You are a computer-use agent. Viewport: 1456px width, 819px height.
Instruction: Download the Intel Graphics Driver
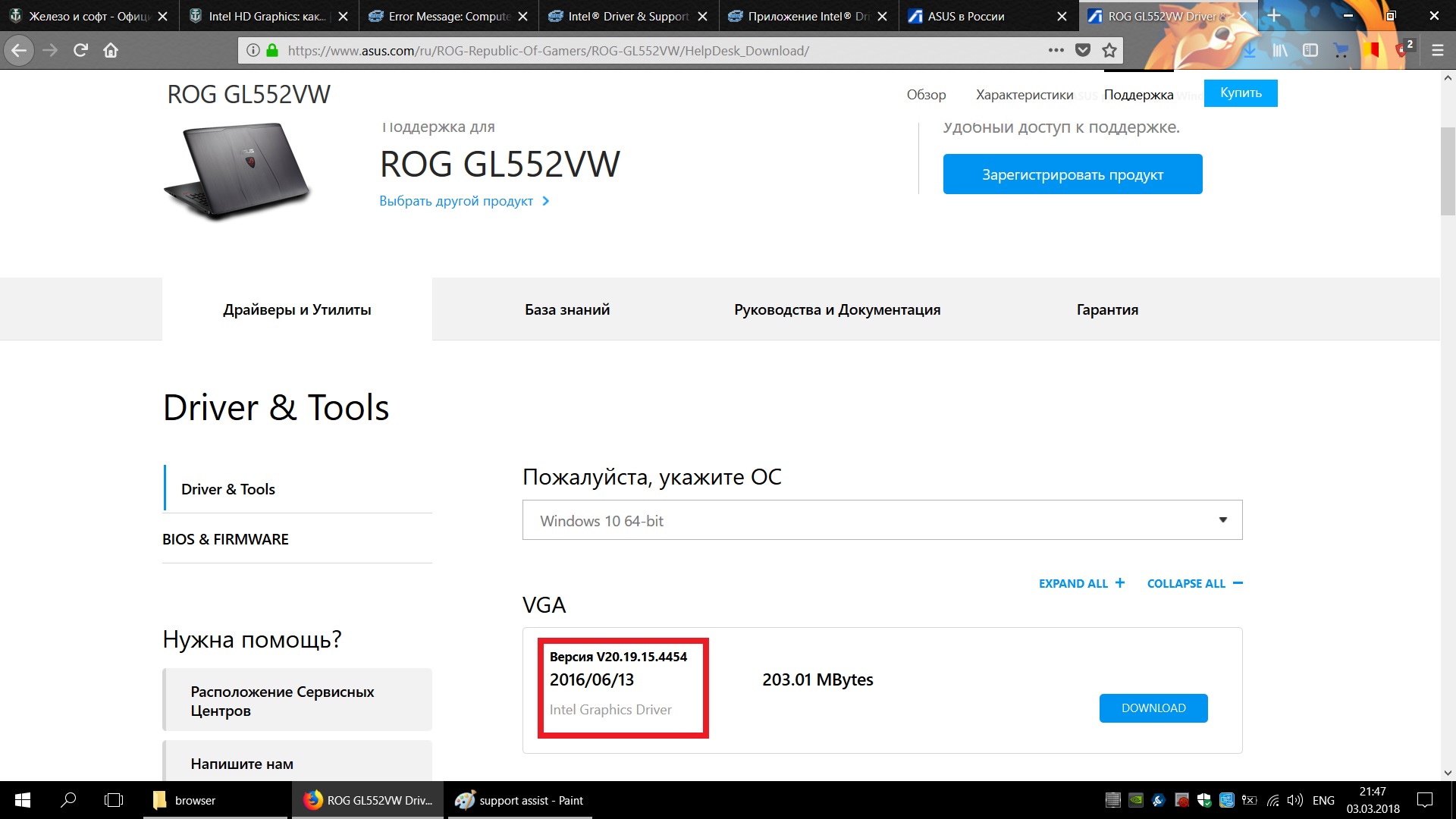pos(1153,708)
